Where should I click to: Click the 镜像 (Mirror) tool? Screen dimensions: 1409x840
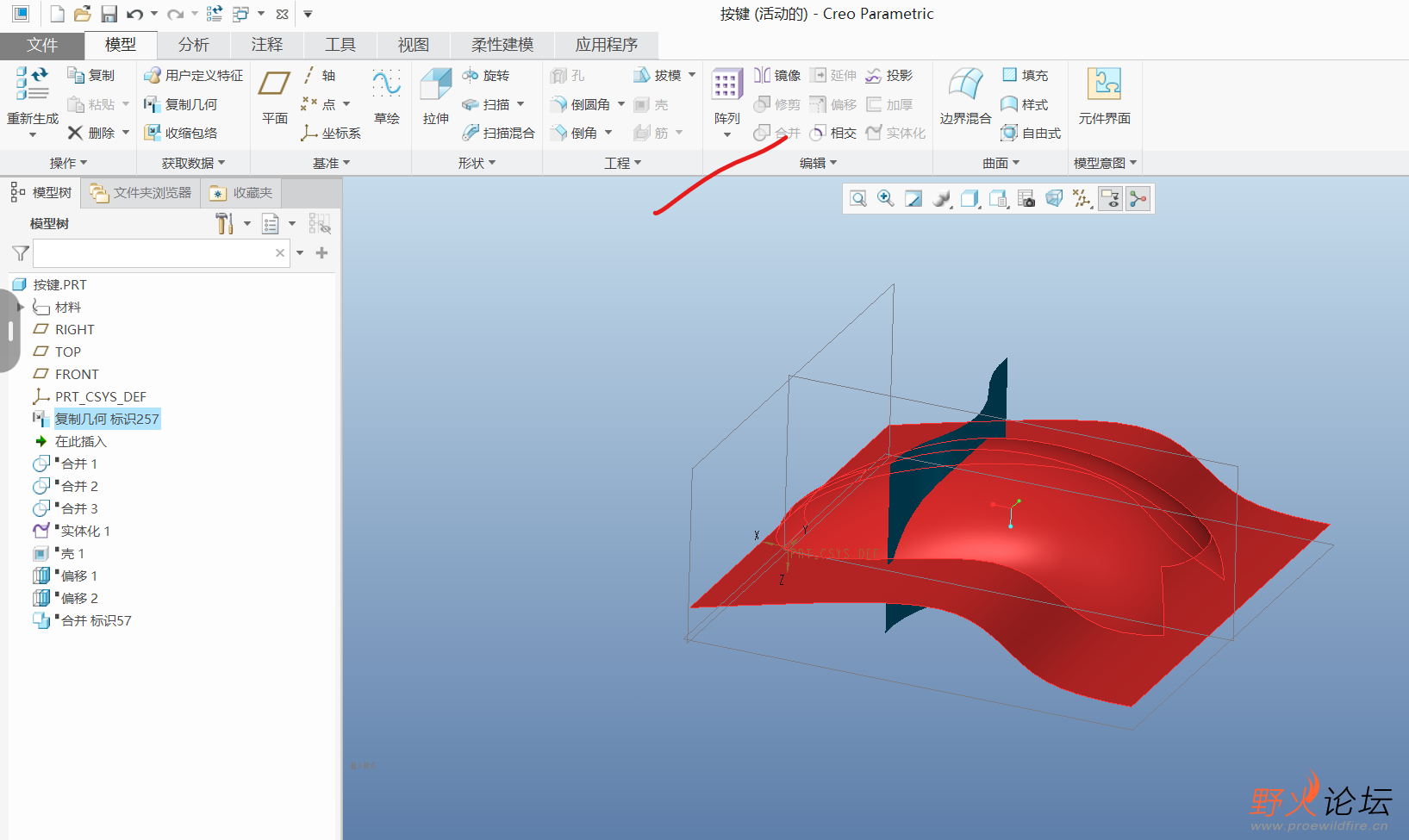click(777, 76)
